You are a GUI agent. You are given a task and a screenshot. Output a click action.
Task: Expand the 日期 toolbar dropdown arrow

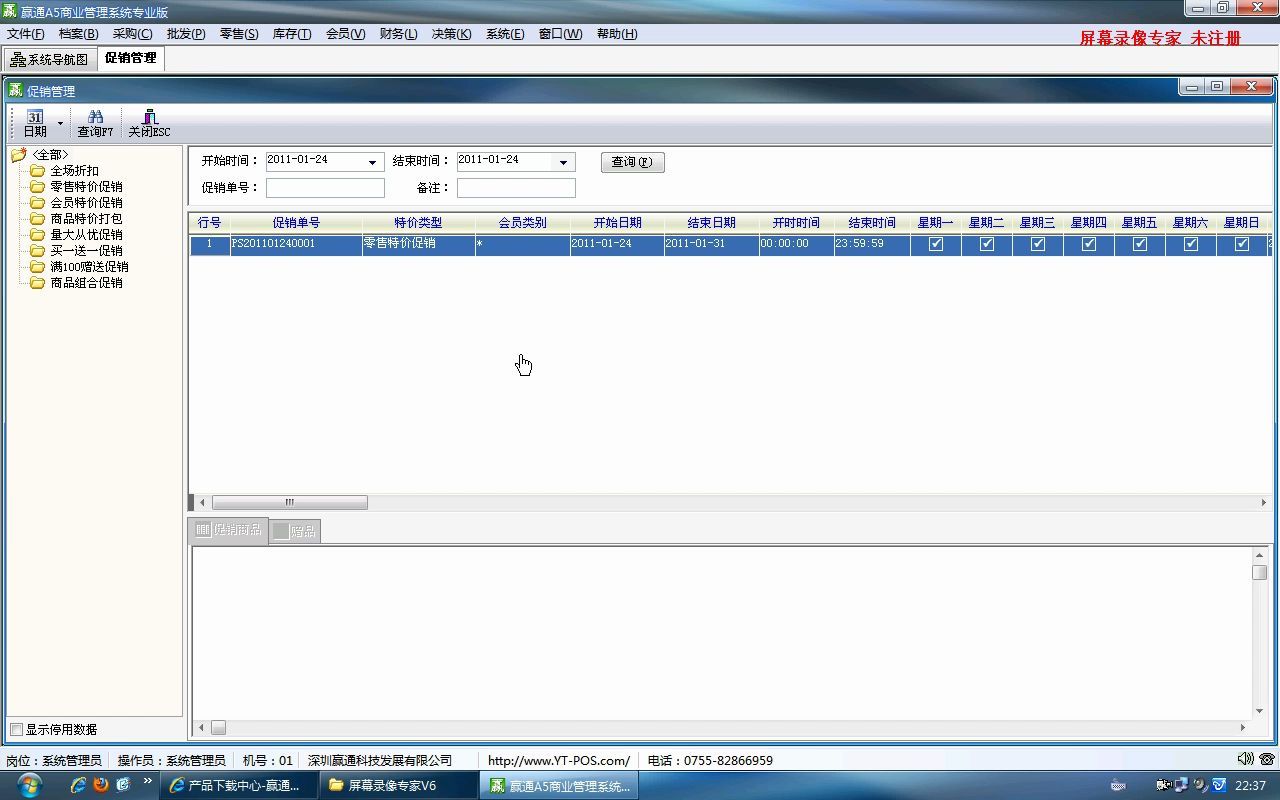coord(60,124)
